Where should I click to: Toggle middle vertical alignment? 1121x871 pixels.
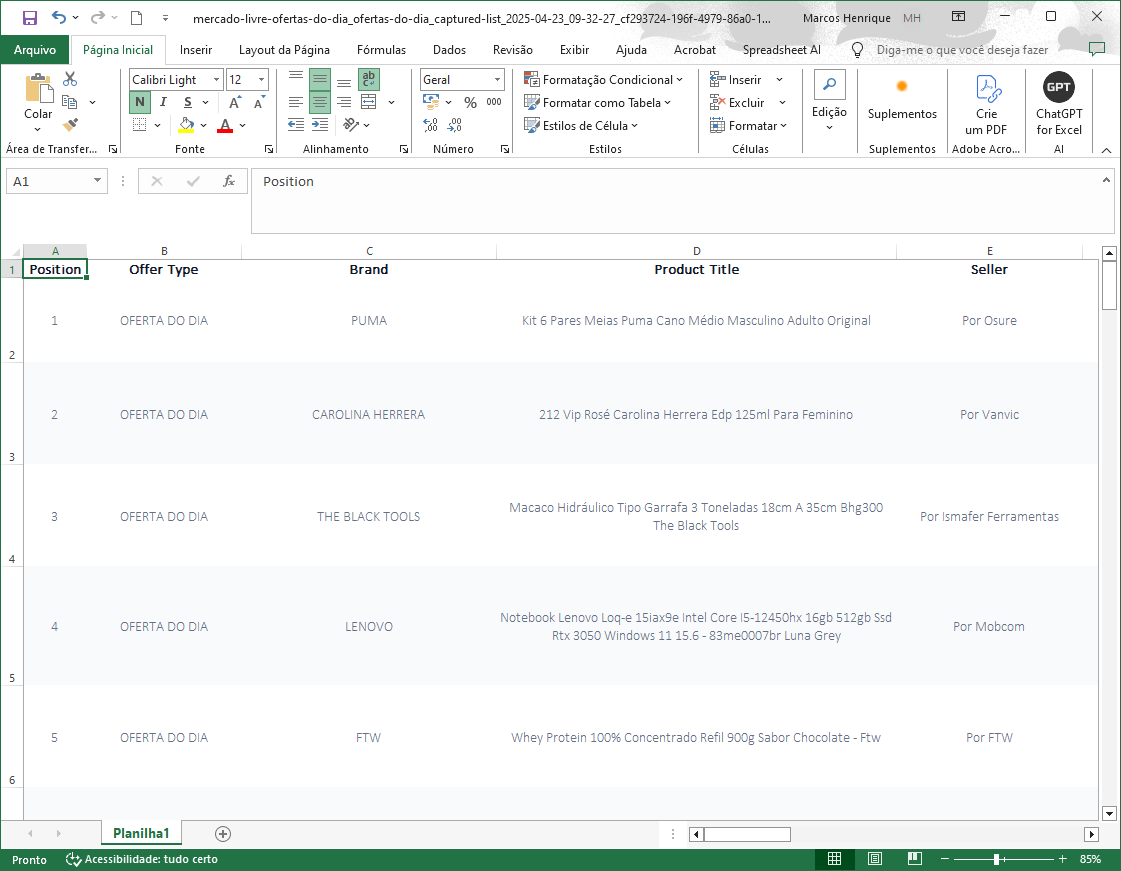[320, 79]
